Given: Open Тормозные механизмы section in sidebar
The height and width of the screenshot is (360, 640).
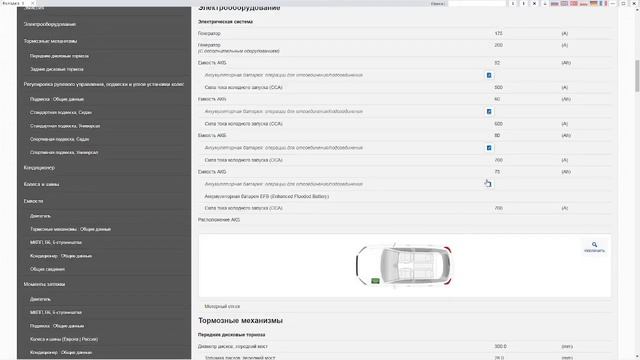Looking at the screenshot, I should click(50, 41).
